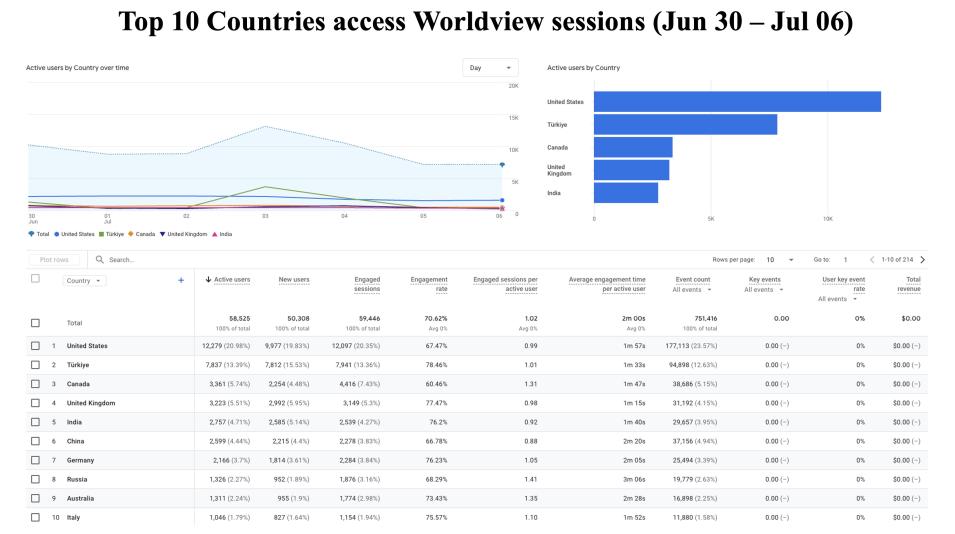The height and width of the screenshot is (534, 955).
Task: Select the China row checkbox
Action: (35, 441)
